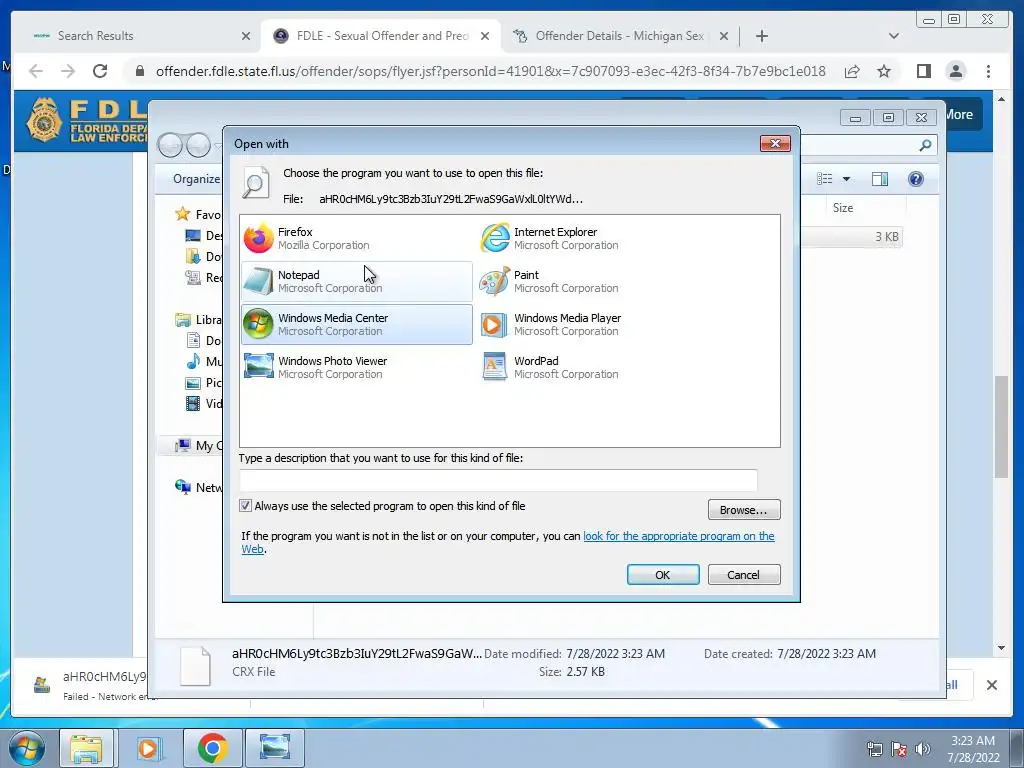
Task: Click the FDLE badge logo
Action: [x=44, y=120]
